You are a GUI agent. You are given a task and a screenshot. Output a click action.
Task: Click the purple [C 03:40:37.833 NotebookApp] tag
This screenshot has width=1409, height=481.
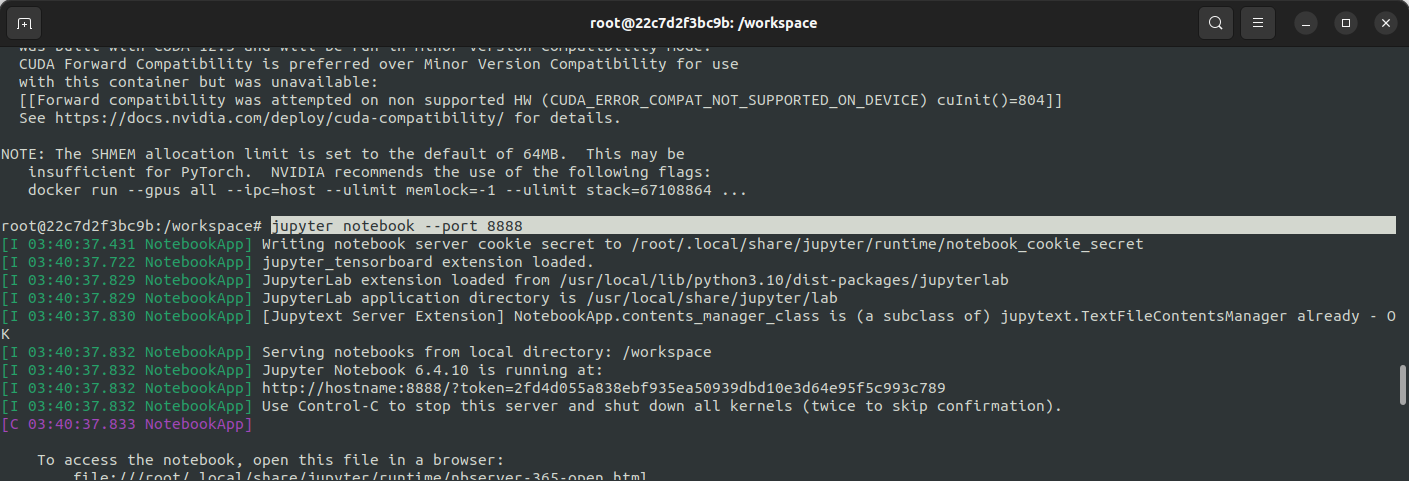point(127,424)
